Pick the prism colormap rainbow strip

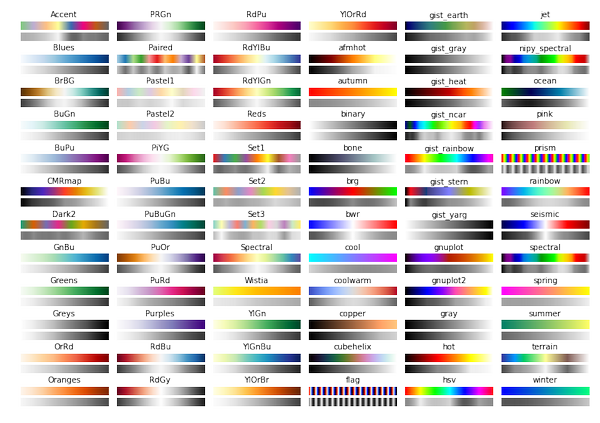click(545, 158)
